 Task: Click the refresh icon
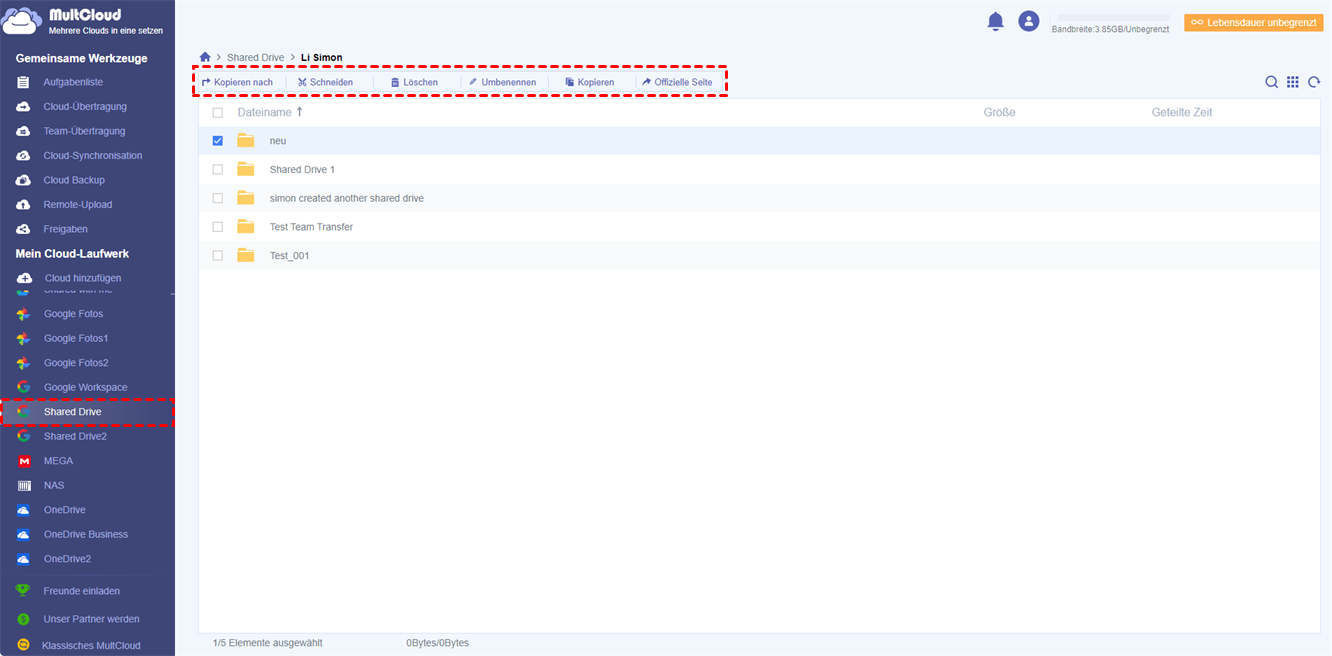pyautogui.click(x=1314, y=82)
